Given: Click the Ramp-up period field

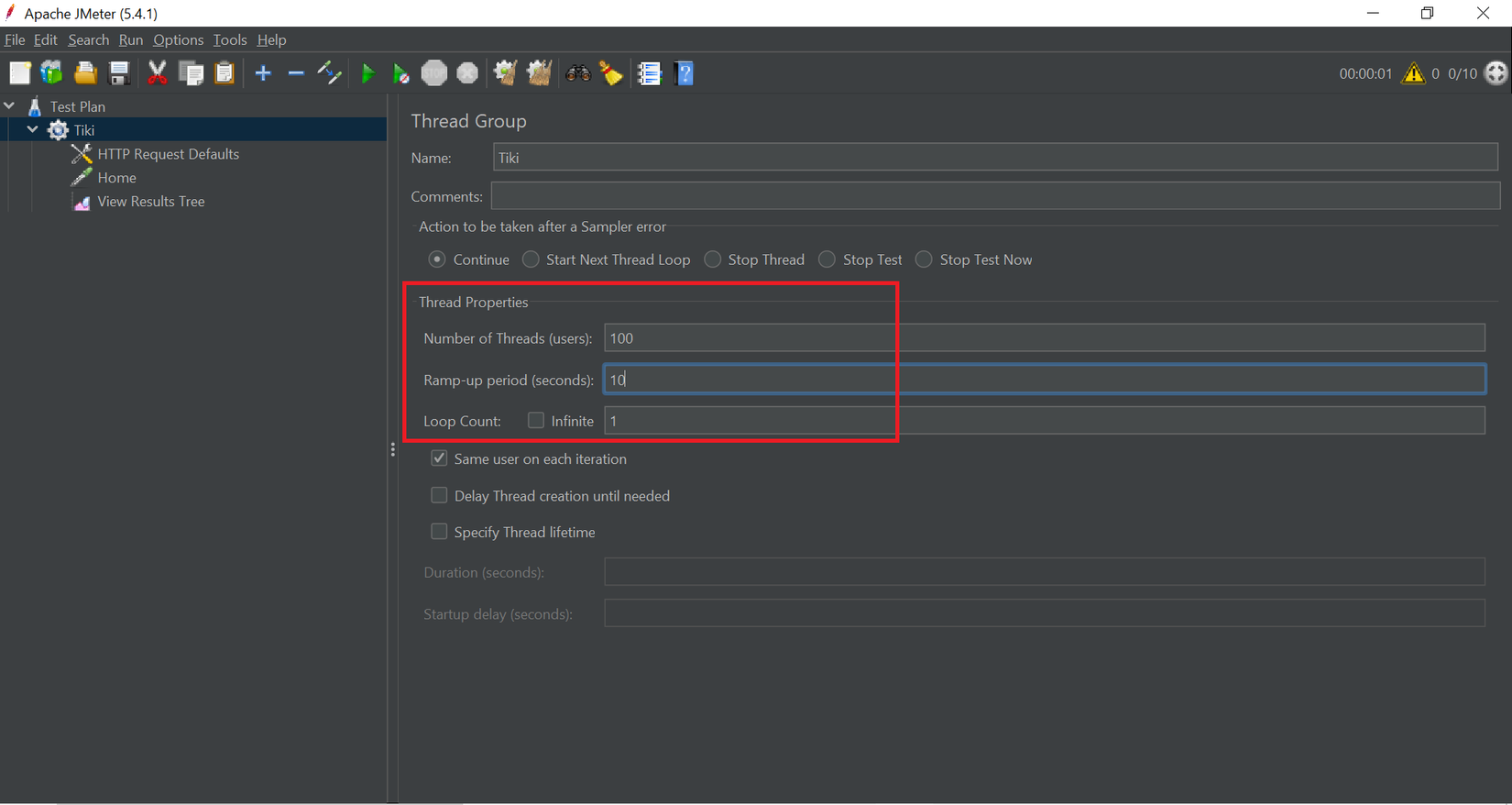Looking at the screenshot, I should pos(1045,380).
